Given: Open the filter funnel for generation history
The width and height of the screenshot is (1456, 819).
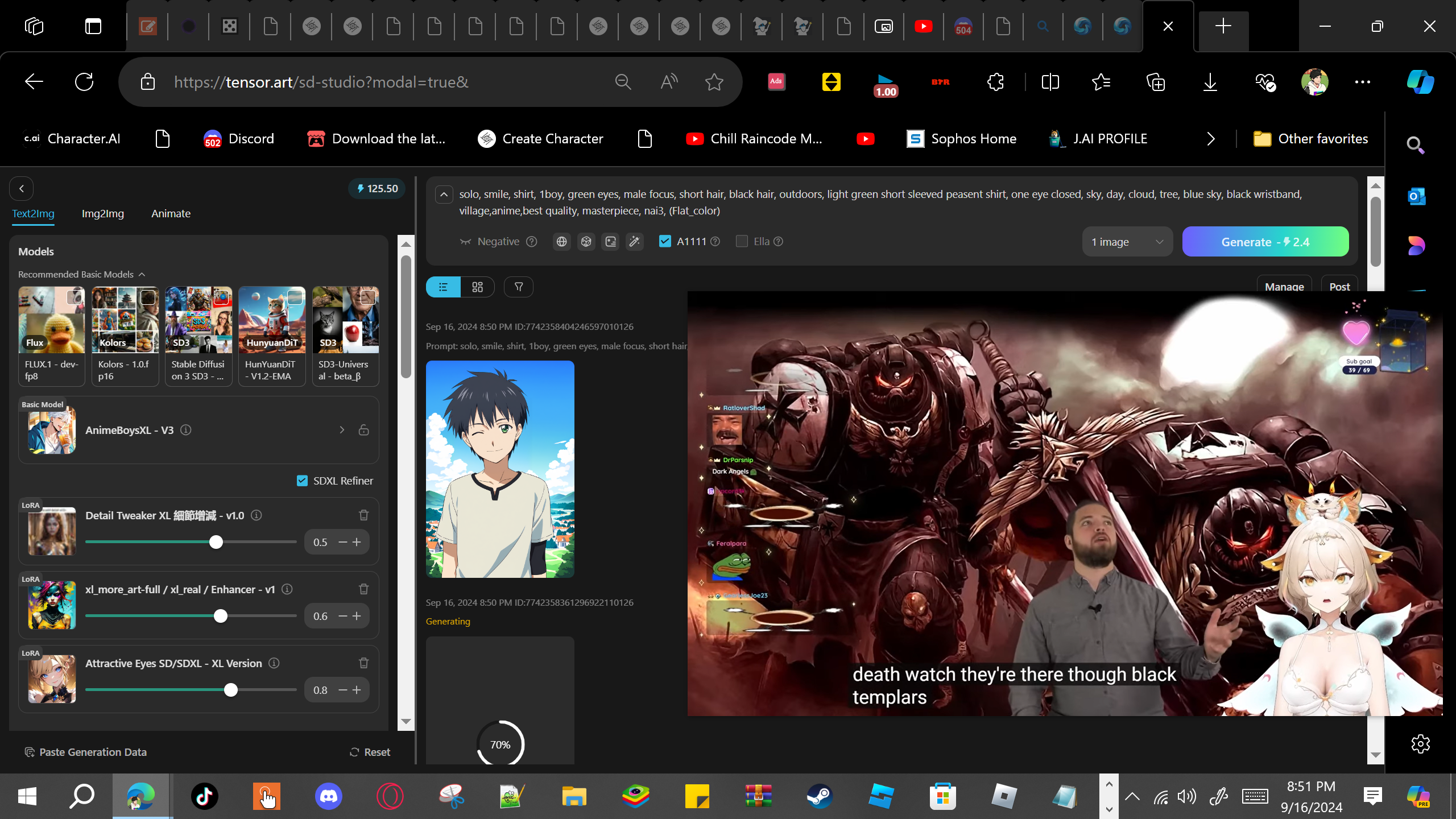Looking at the screenshot, I should pyautogui.click(x=519, y=287).
